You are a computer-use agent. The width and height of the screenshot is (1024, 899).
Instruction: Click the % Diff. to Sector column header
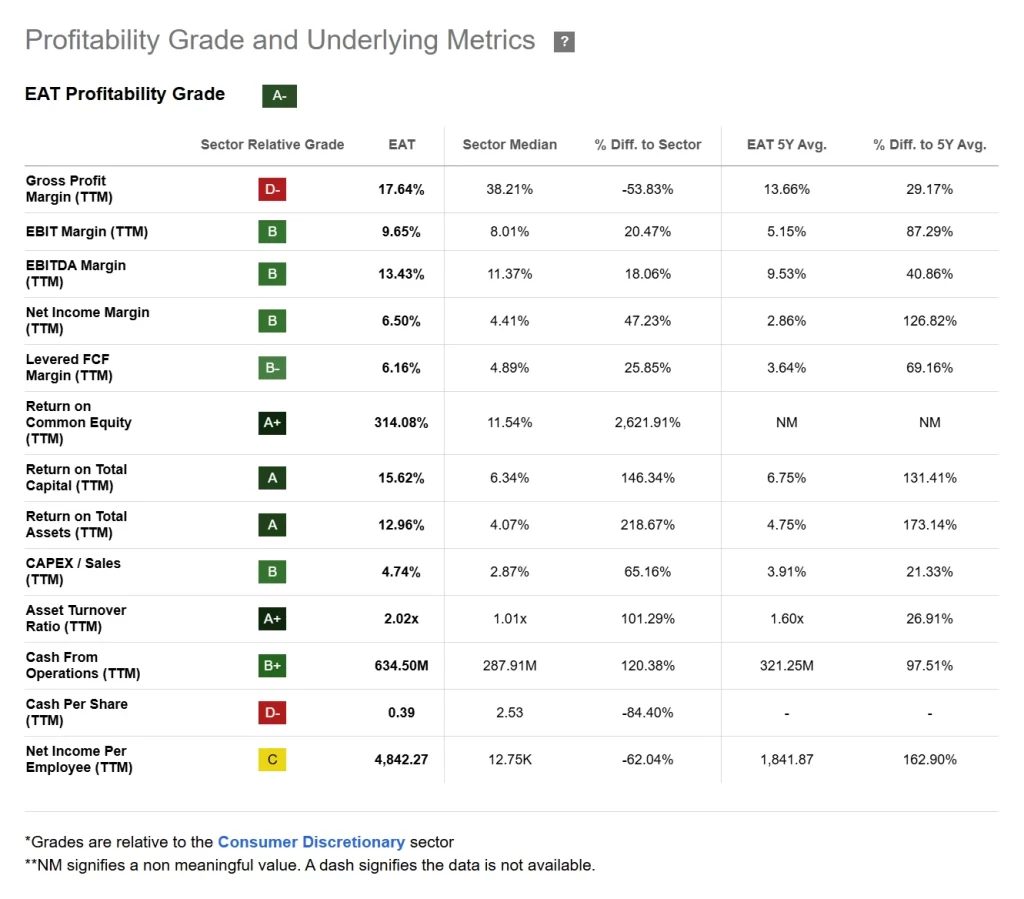coord(648,145)
